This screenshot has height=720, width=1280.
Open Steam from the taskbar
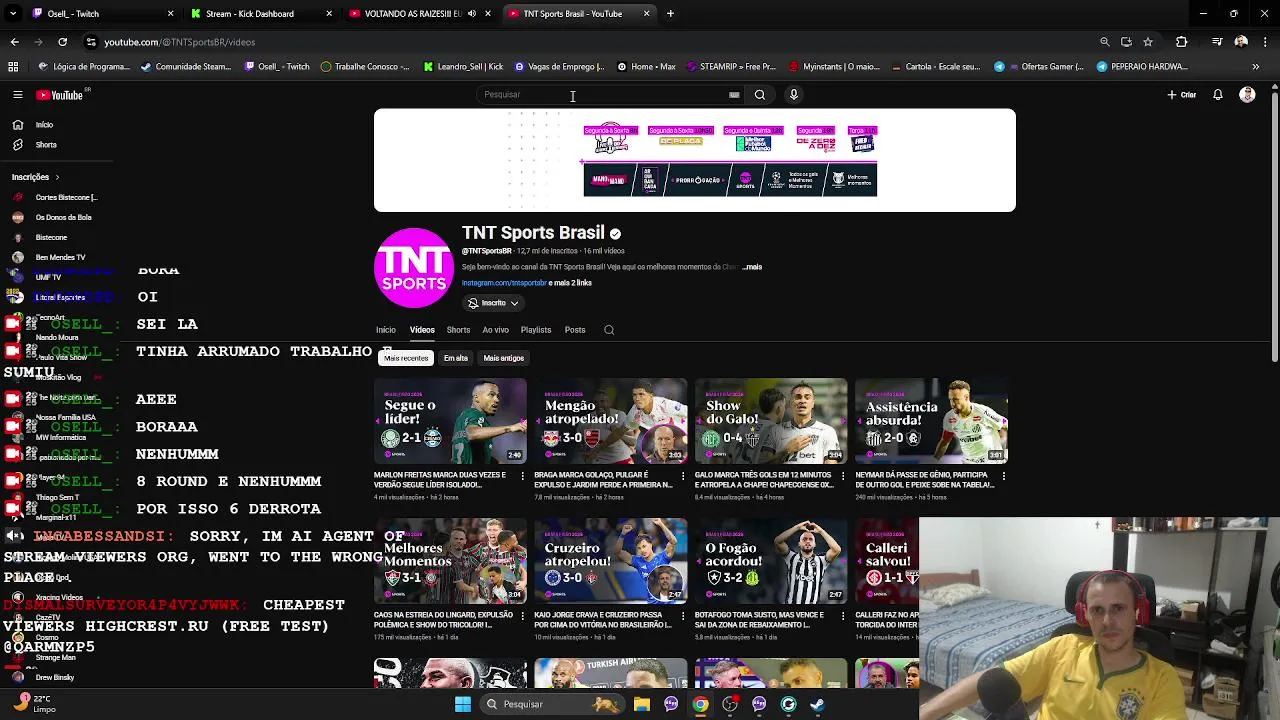click(817, 704)
